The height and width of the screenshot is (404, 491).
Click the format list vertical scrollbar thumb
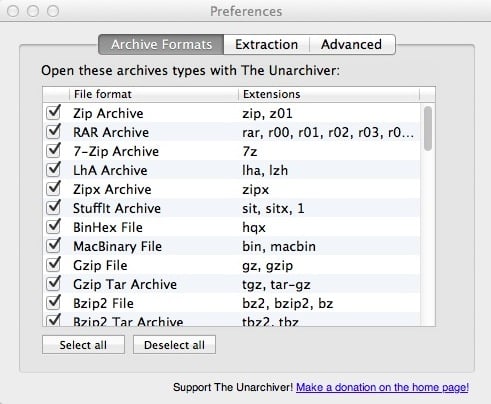428,128
